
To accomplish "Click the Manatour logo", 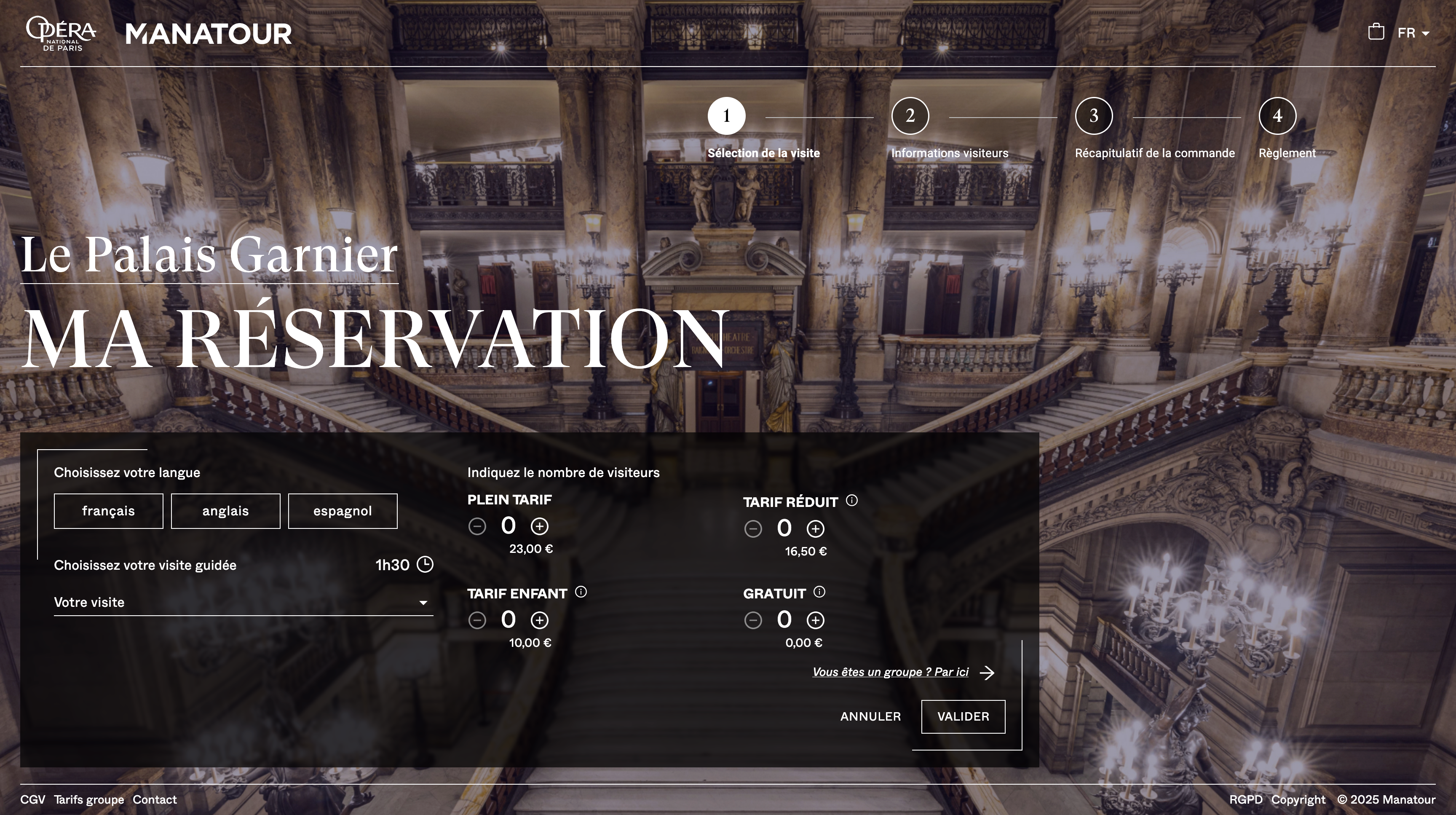I will click(x=209, y=33).
